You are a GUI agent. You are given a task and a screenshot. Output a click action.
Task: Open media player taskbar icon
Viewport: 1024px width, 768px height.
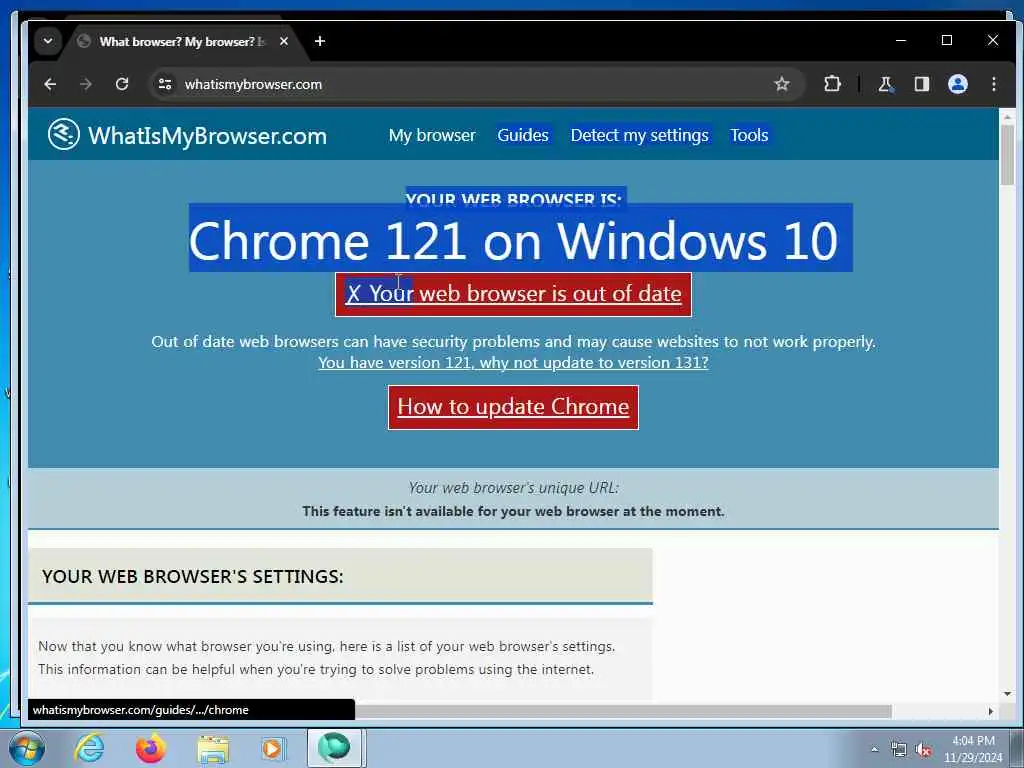pyautogui.click(x=272, y=748)
